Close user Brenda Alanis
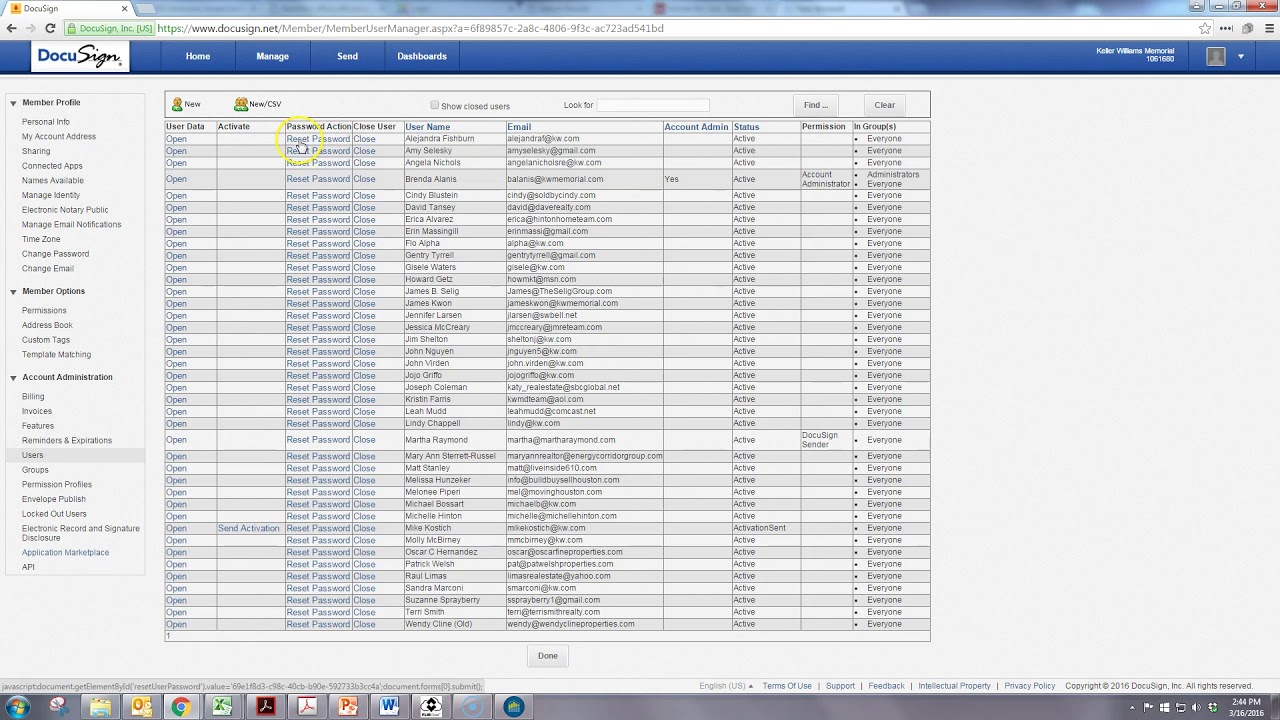The width and height of the screenshot is (1280, 720). [x=364, y=179]
